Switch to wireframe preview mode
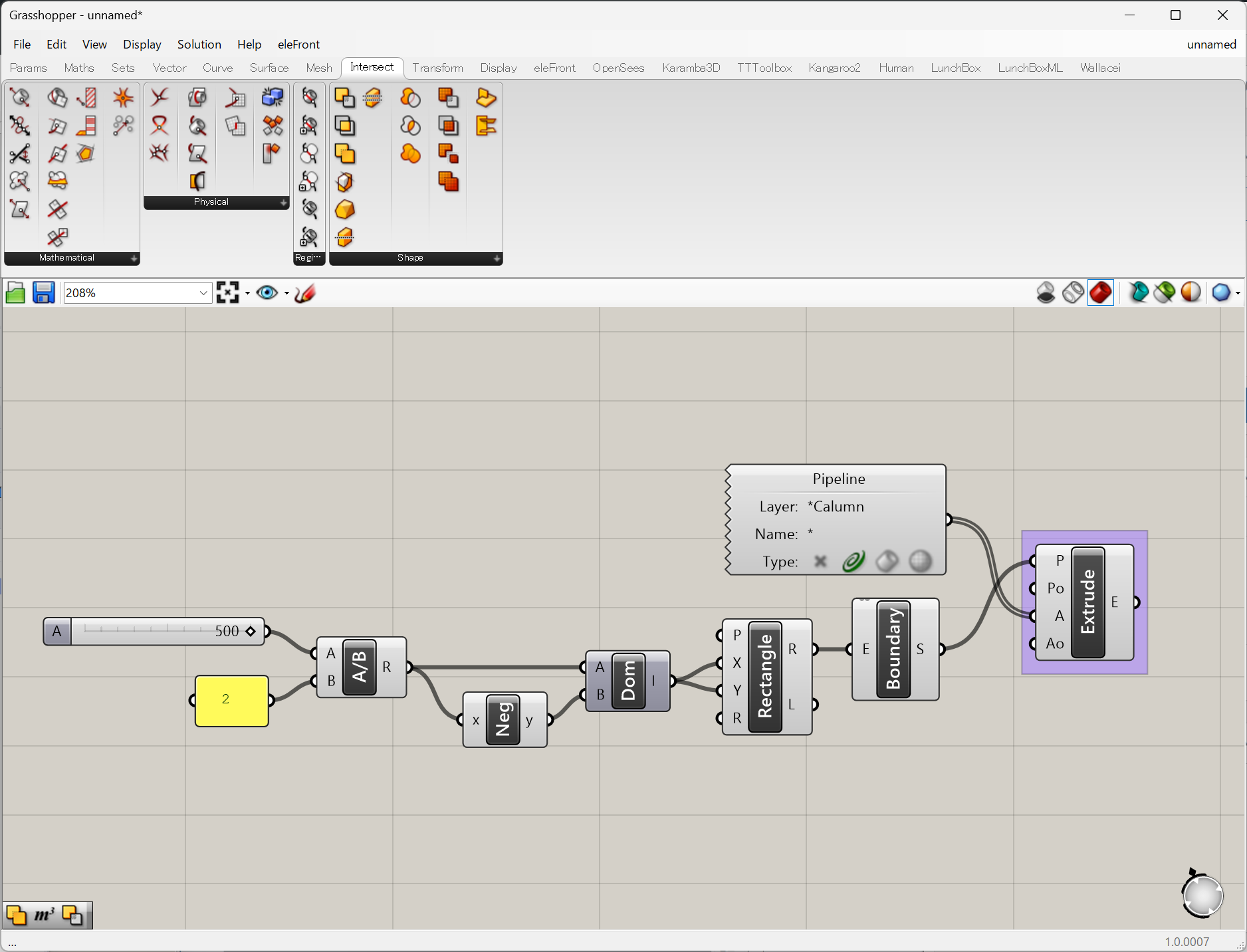 coord(1073,293)
